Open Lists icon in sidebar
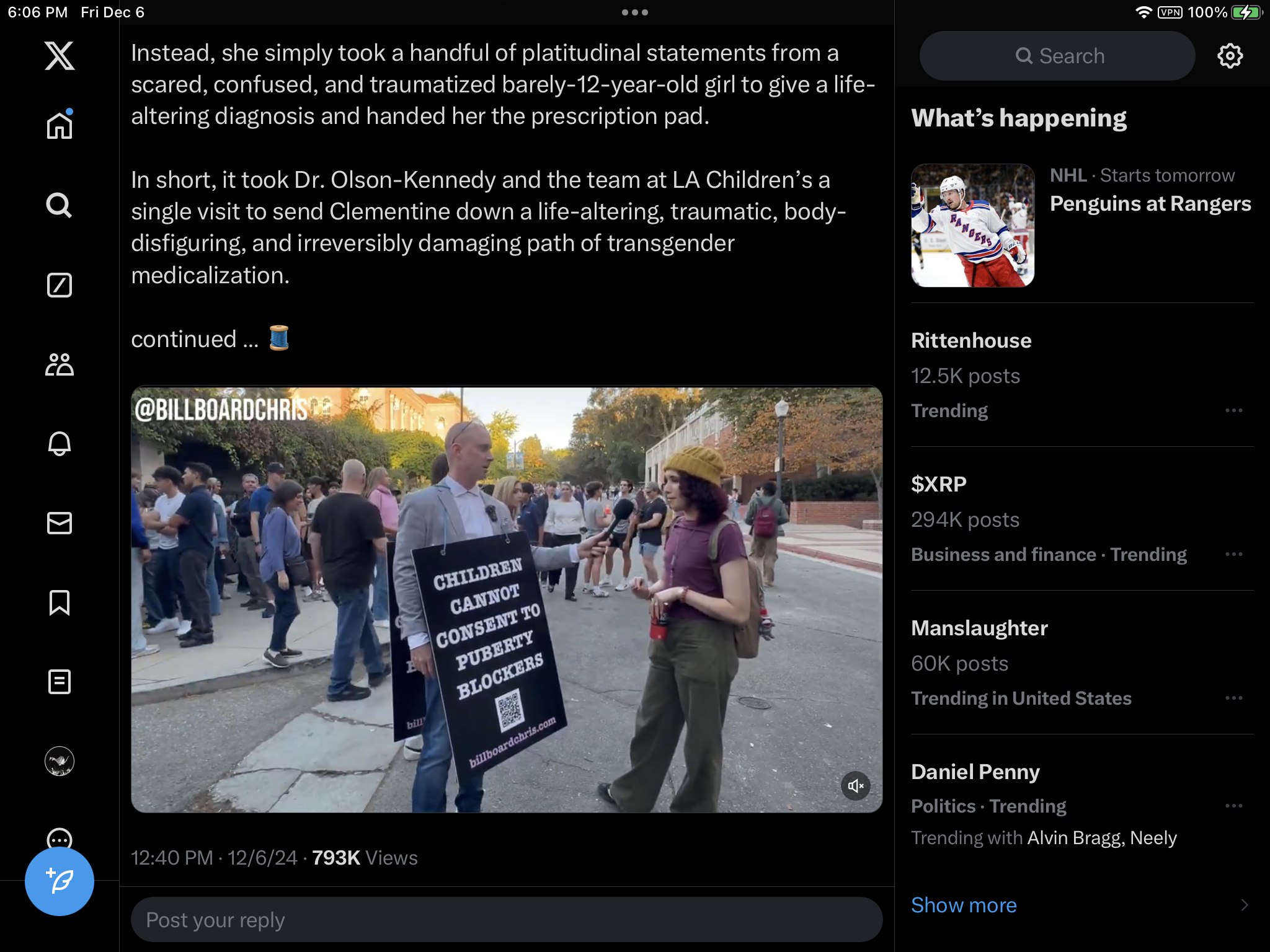This screenshot has height=952, width=1270. pyautogui.click(x=60, y=682)
